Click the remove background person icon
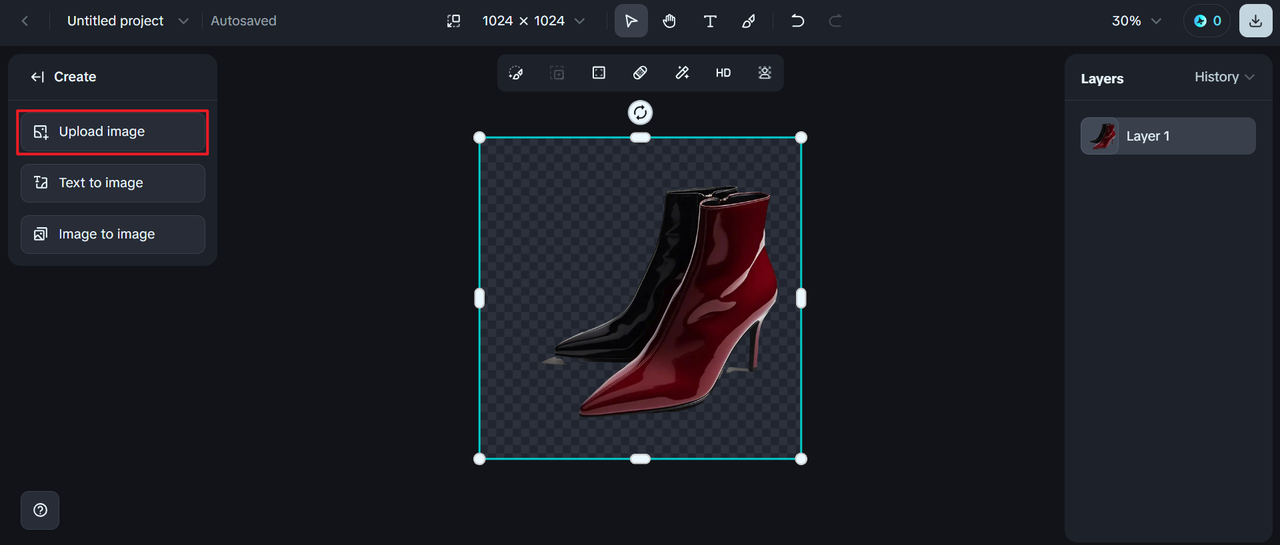Screen dimensions: 1280x545 tap(765, 73)
